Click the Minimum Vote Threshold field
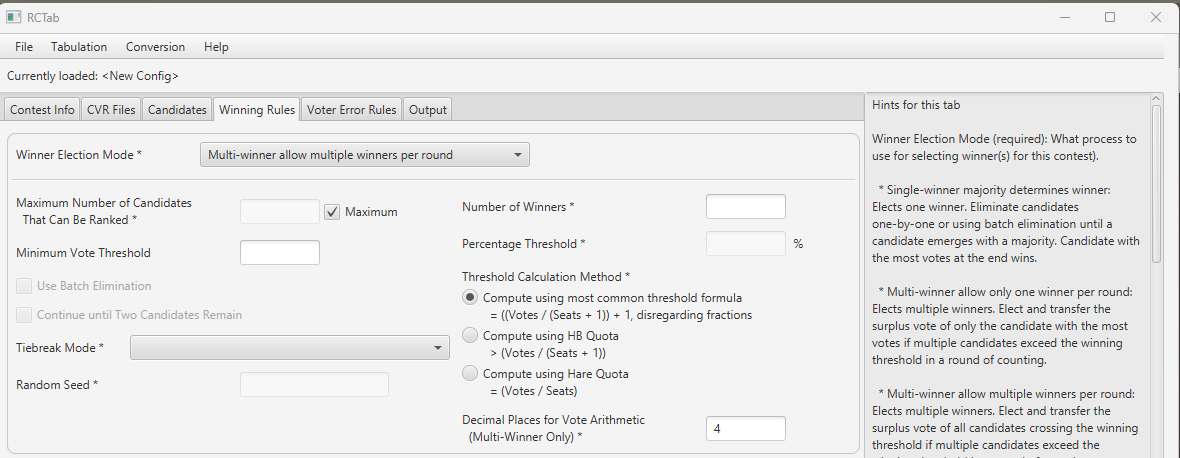 (x=280, y=253)
